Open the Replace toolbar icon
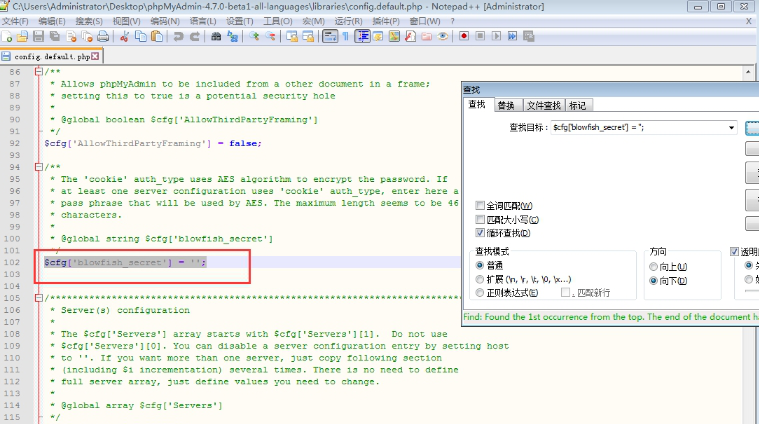The image size is (759, 440). point(232,36)
